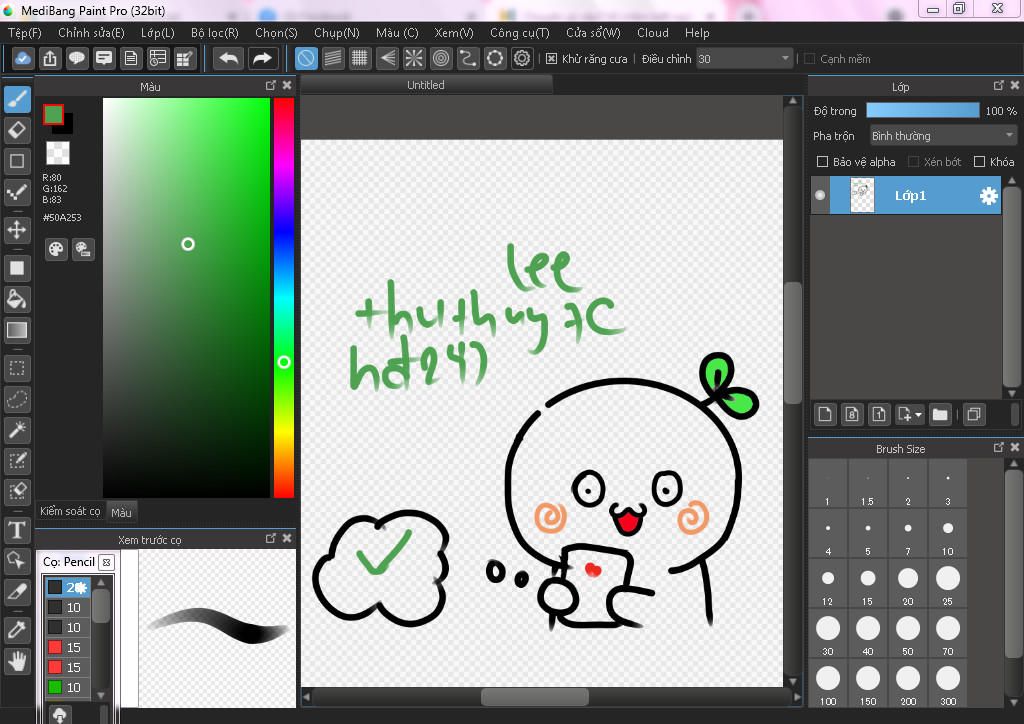Viewport: 1024px width, 724px height.
Task: Enable the crisscross grid snap
Action: pyautogui.click(x=360, y=59)
